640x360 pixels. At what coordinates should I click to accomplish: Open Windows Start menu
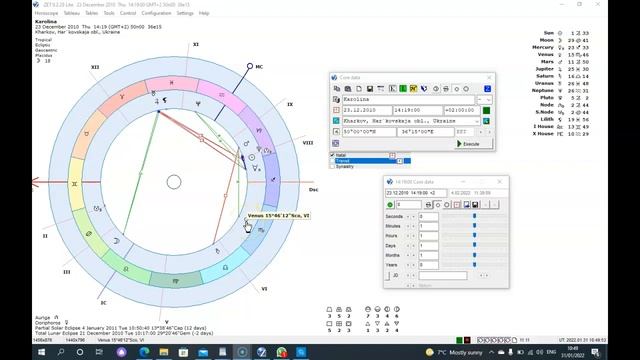42,352
